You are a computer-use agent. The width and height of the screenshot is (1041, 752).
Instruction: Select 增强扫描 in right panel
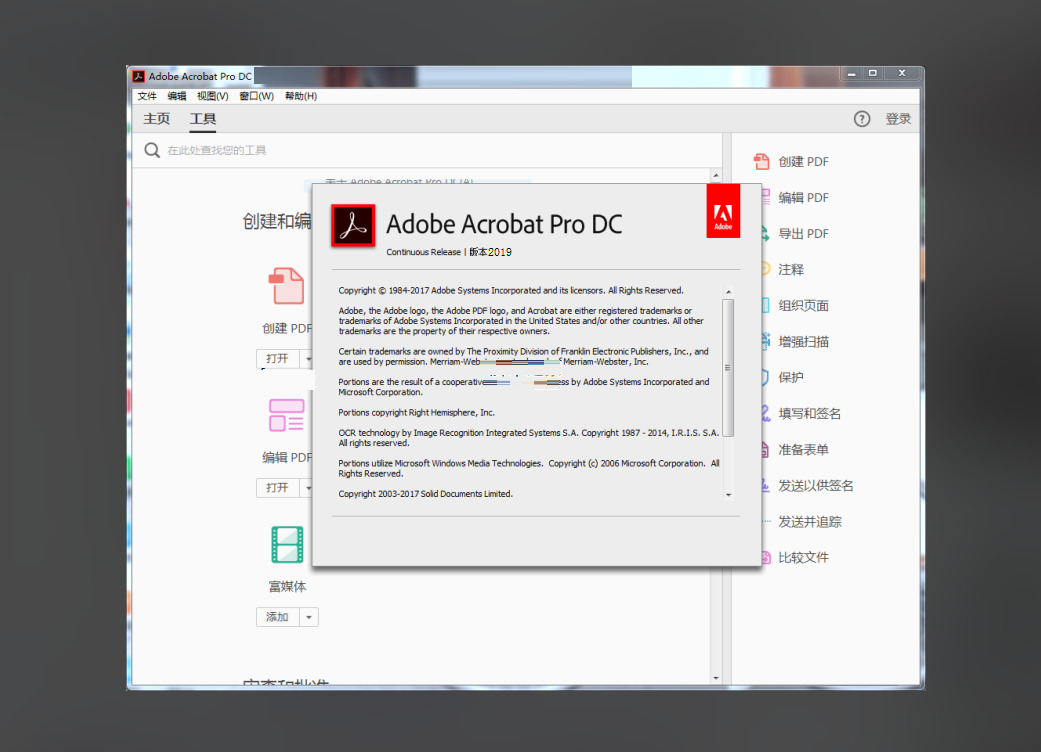pos(803,342)
